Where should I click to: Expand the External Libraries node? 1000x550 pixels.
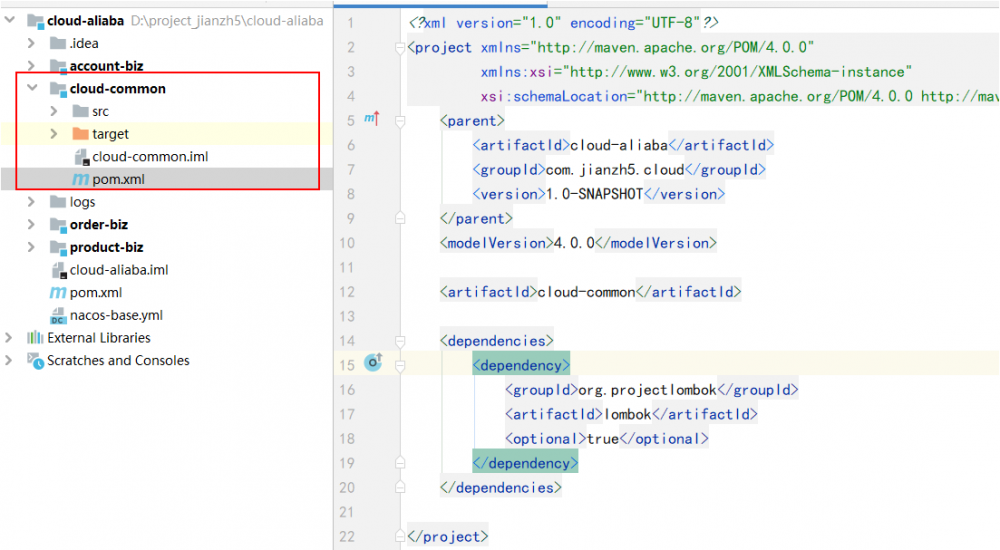tap(10, 338)
